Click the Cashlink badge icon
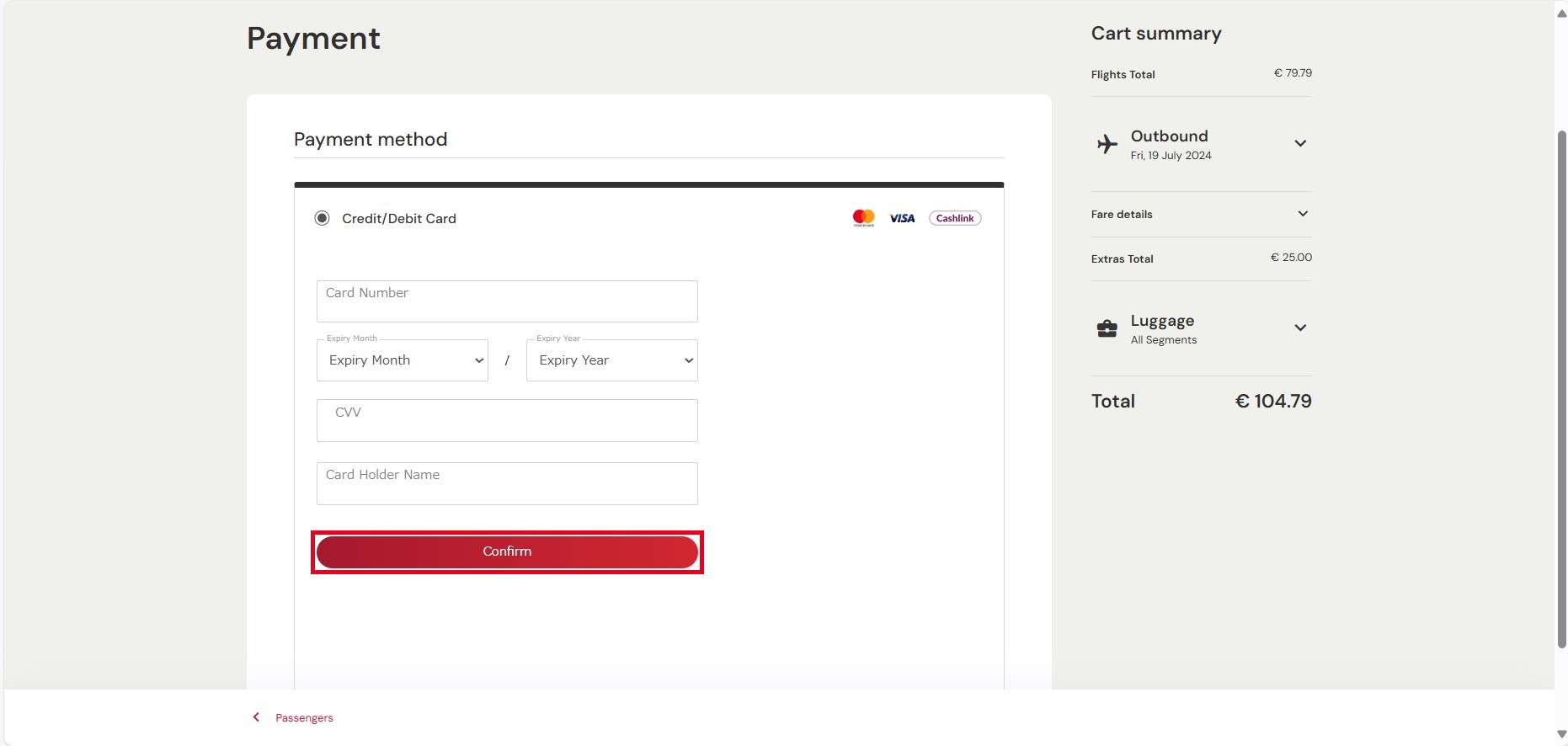Screen dimensions: 1568x746 pos(955,218)
